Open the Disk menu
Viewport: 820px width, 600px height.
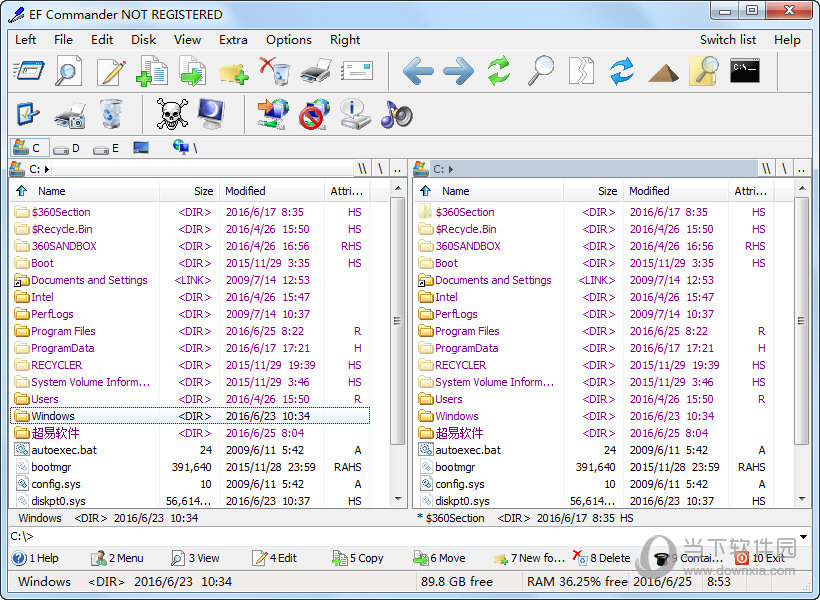click(143, 40)
